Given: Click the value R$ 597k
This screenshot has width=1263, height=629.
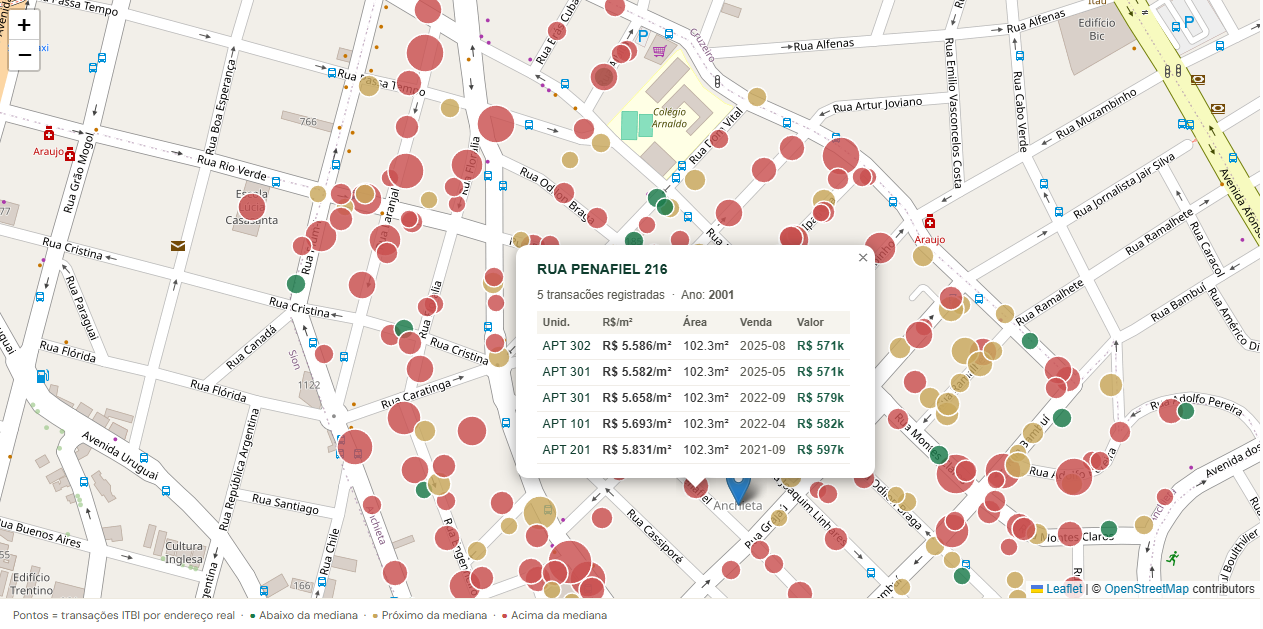Looking at the screenshot, I should coord(821,450).
